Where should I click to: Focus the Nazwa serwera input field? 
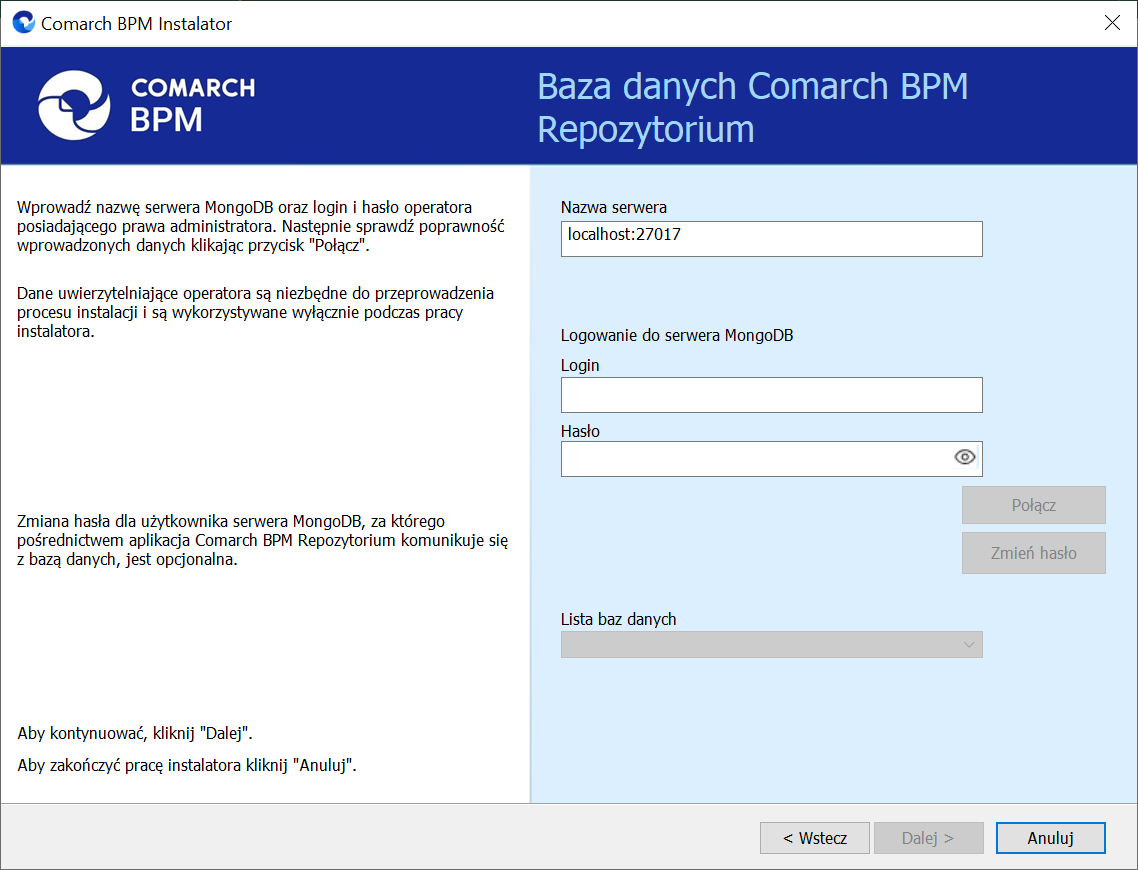(x=771, y=239)
